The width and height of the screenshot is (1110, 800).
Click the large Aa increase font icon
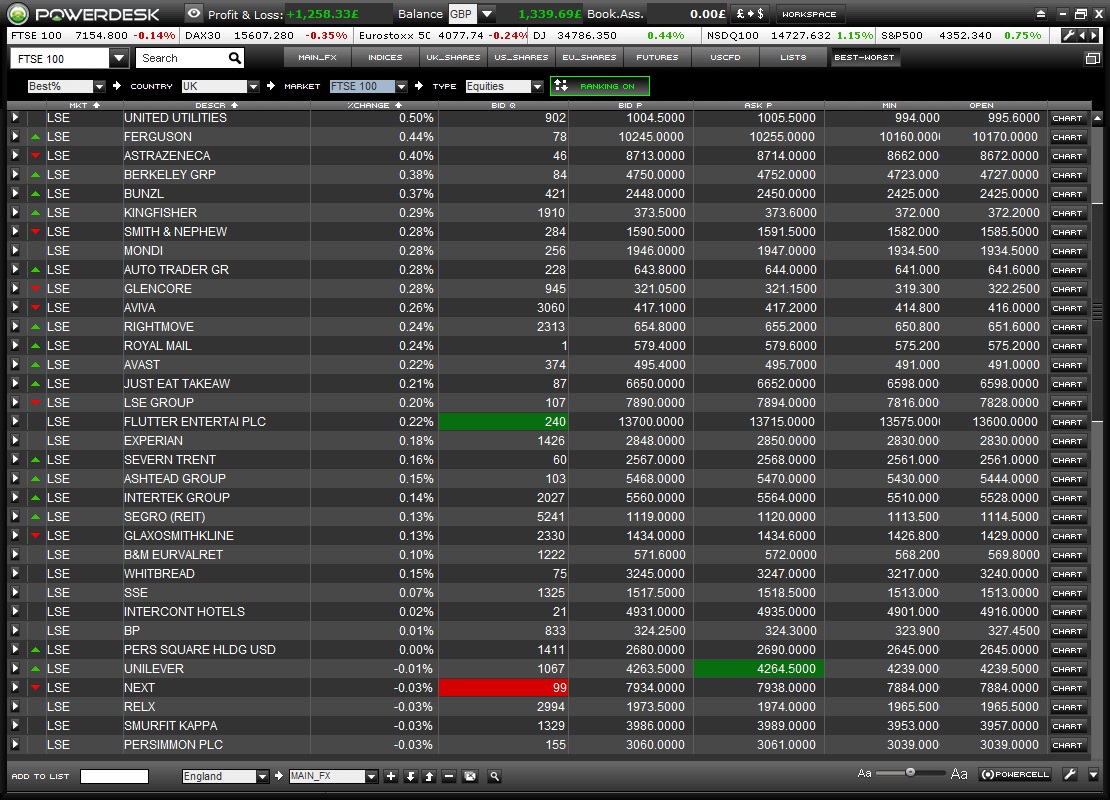[x=959, y=774]
